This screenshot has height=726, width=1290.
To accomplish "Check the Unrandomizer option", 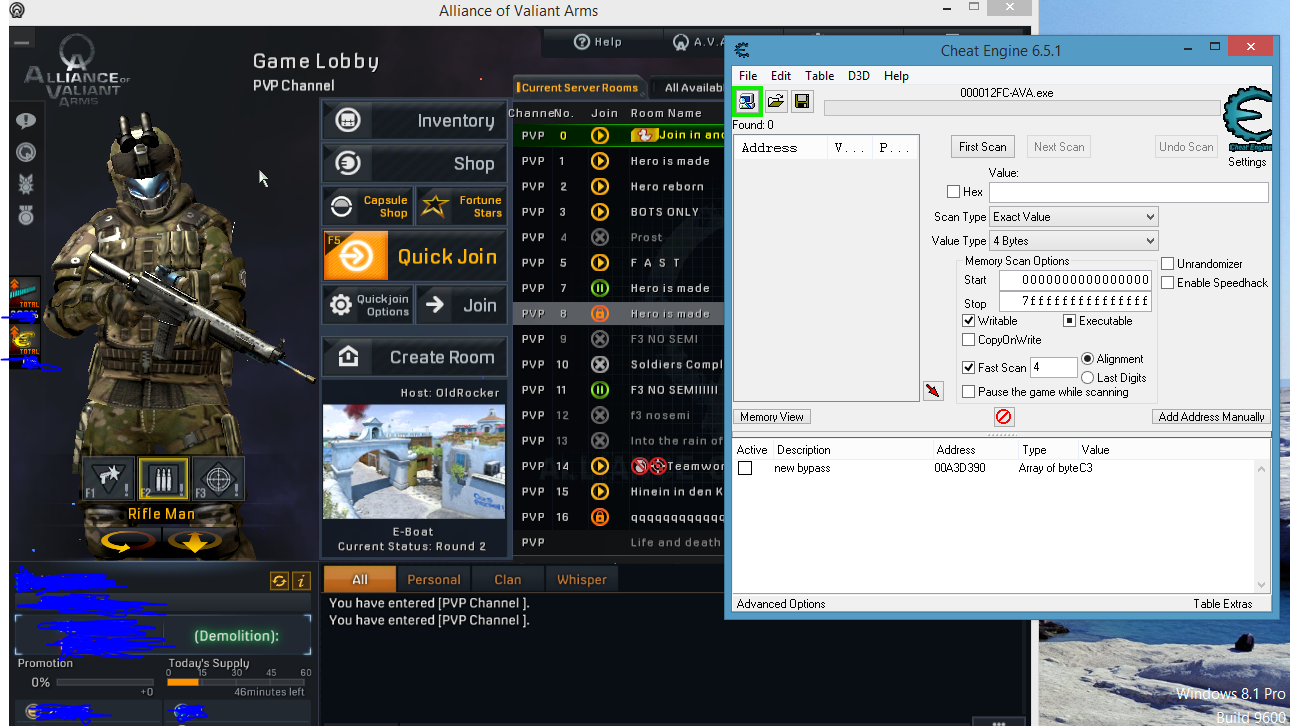I will coord(1167,264).
